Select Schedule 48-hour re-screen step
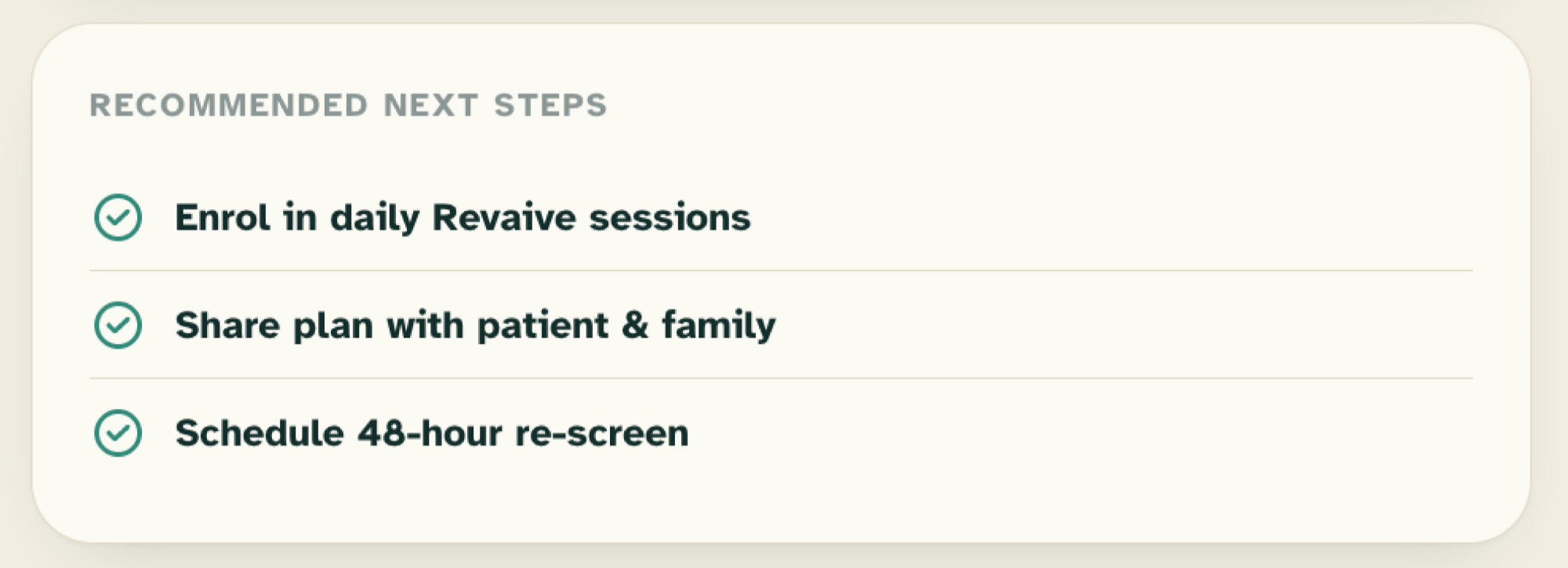1568x568 pixels. pos(781,432)
